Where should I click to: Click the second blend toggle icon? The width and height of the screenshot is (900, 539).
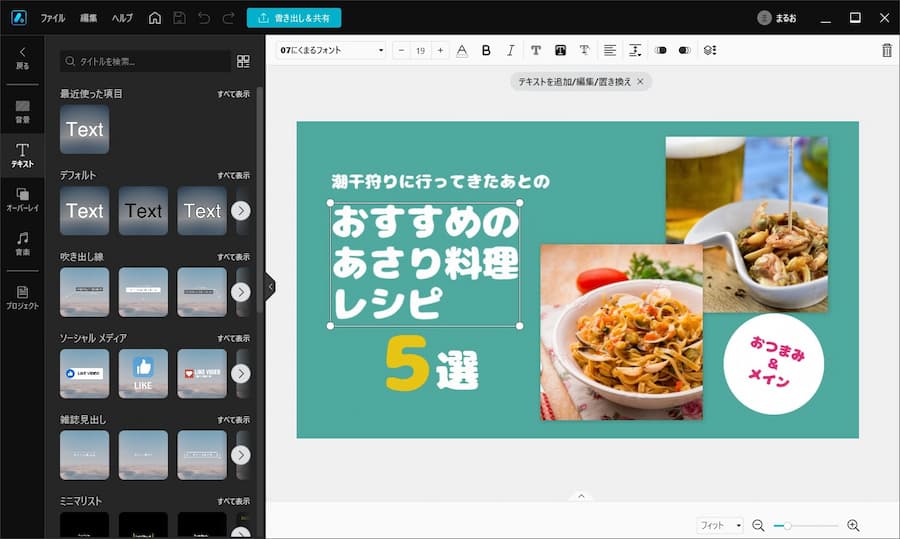pos(684,51)
